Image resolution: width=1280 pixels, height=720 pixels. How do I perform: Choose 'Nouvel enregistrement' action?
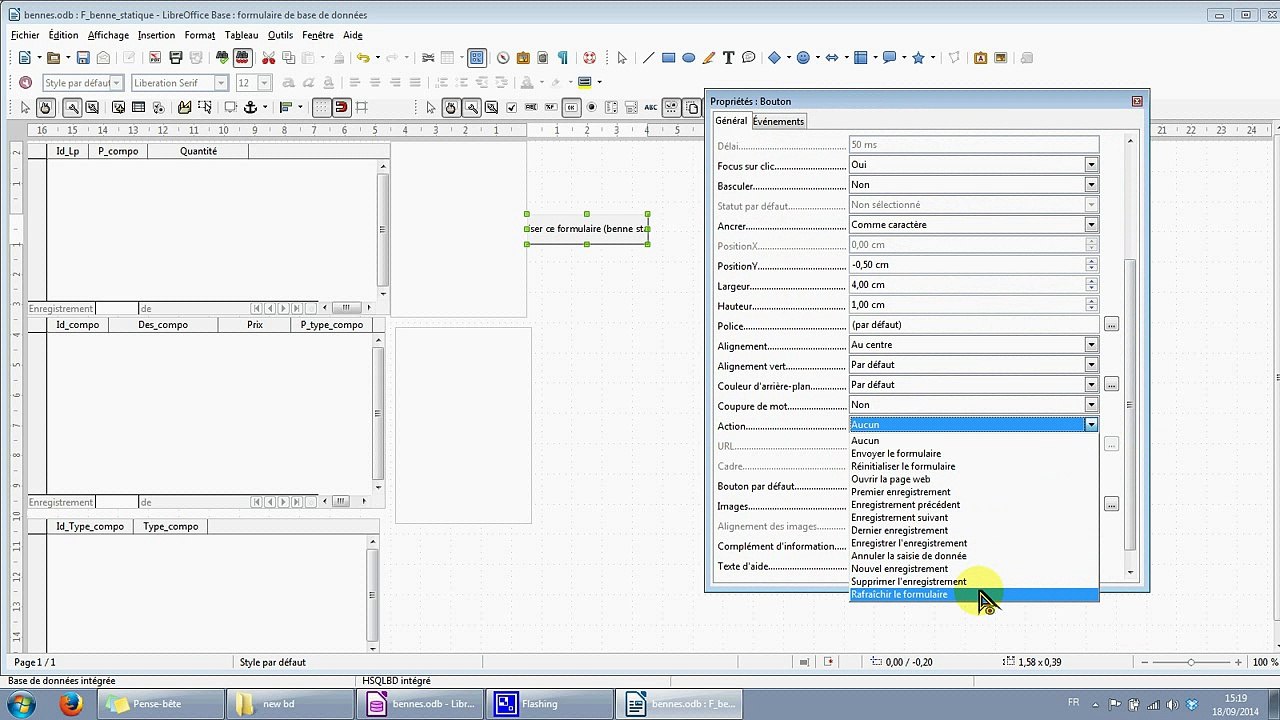coord(974,569)
